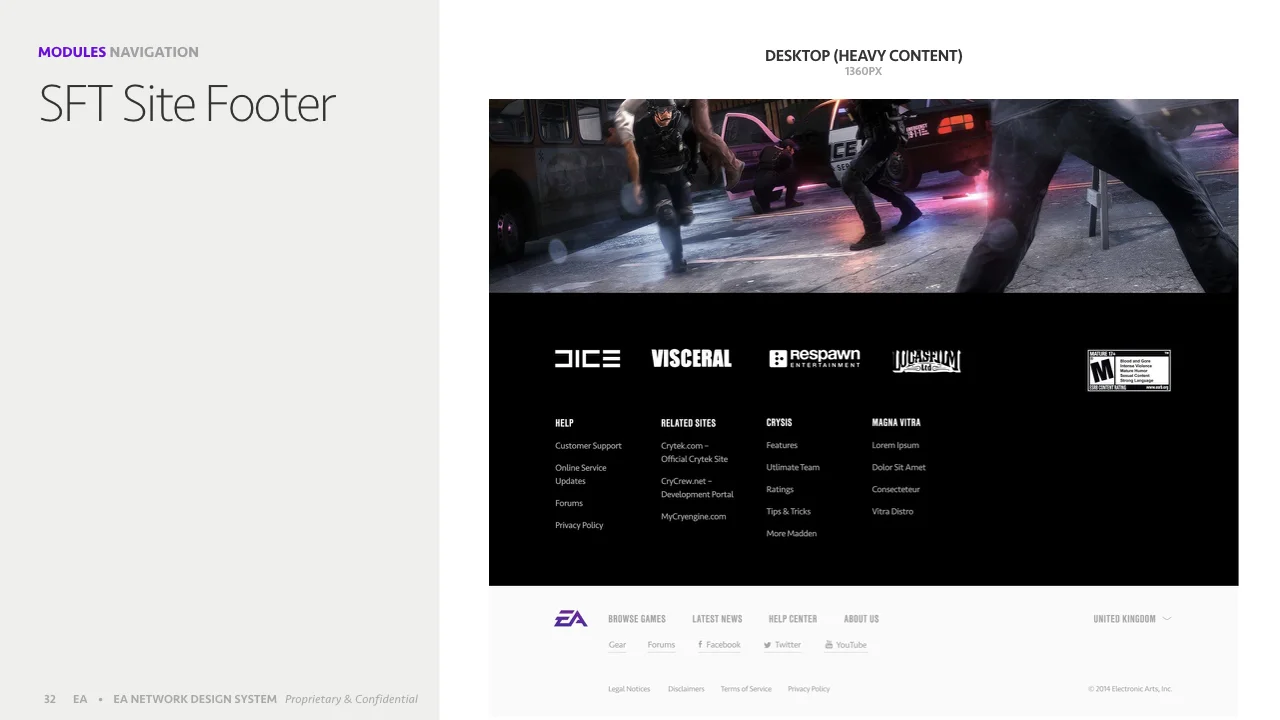Viewport: 1280px width, 720px height.
Task: Click the Magna Vitra column heading
Action: tap(896, 423)
